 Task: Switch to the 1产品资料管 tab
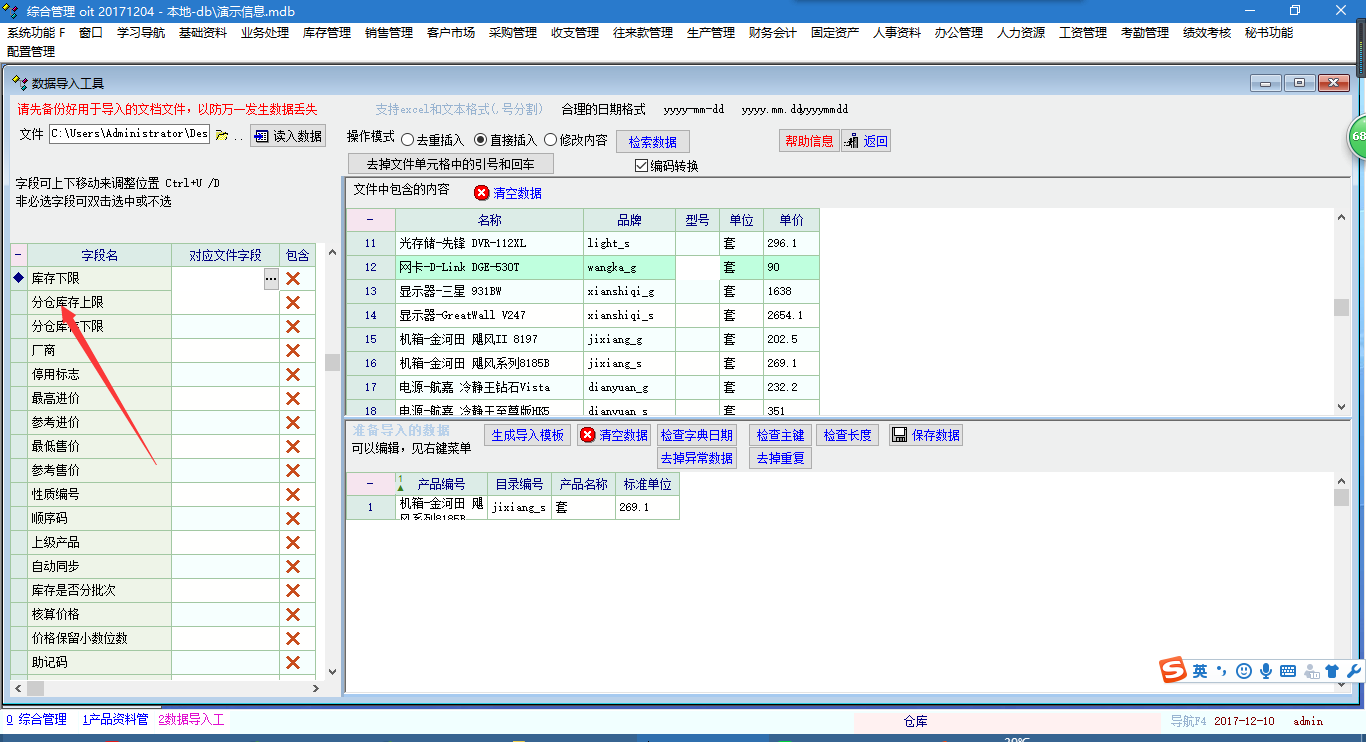pyautogui.click(x=114, y=719)
